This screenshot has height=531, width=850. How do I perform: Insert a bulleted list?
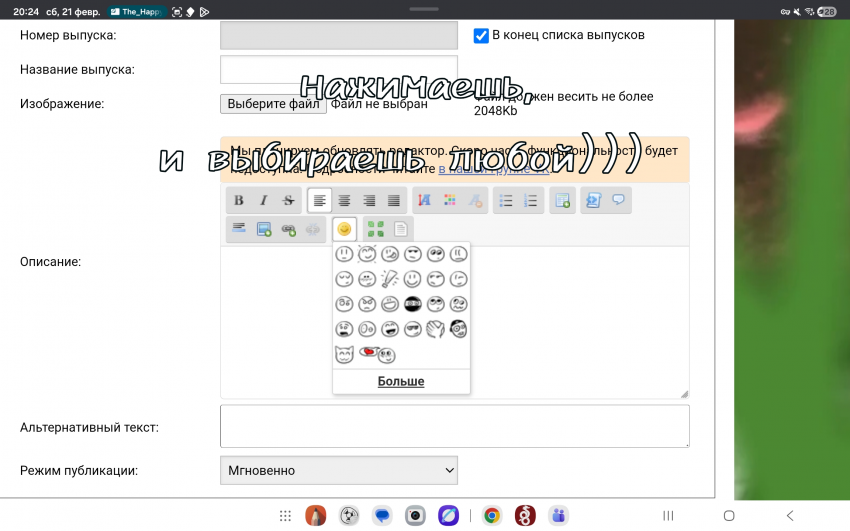(506, 200)
